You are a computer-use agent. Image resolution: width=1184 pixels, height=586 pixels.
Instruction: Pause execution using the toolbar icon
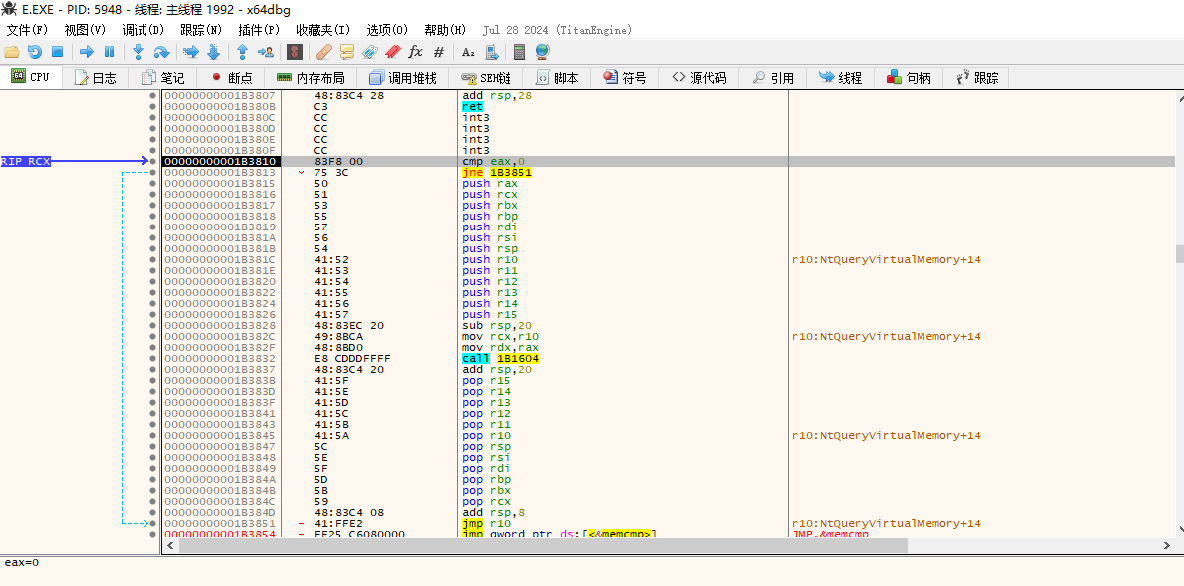pos(109,52)
